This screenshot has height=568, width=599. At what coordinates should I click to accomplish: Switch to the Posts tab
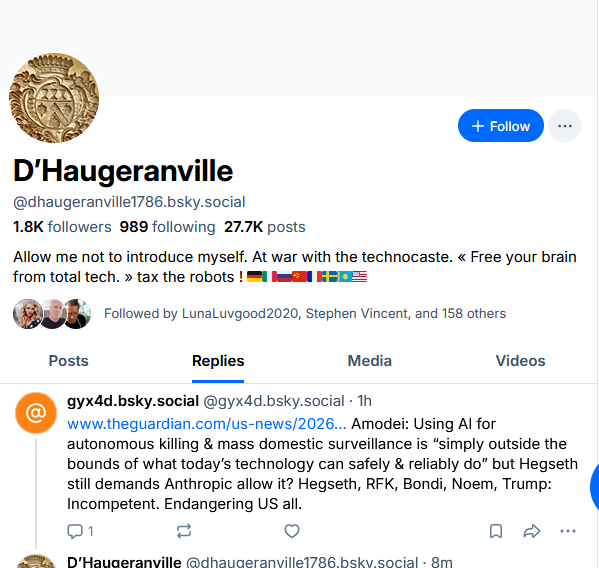point(68,361)
